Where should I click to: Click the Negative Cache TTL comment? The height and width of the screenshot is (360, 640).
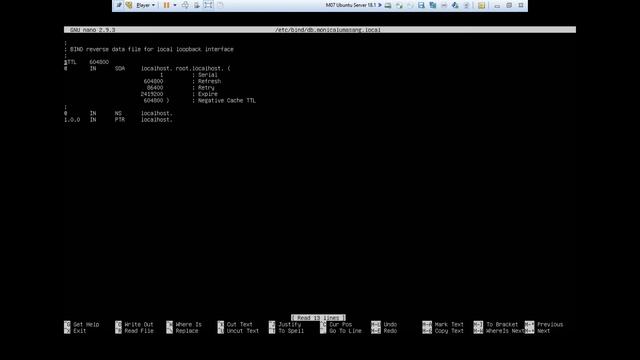[x=227, y=100]
